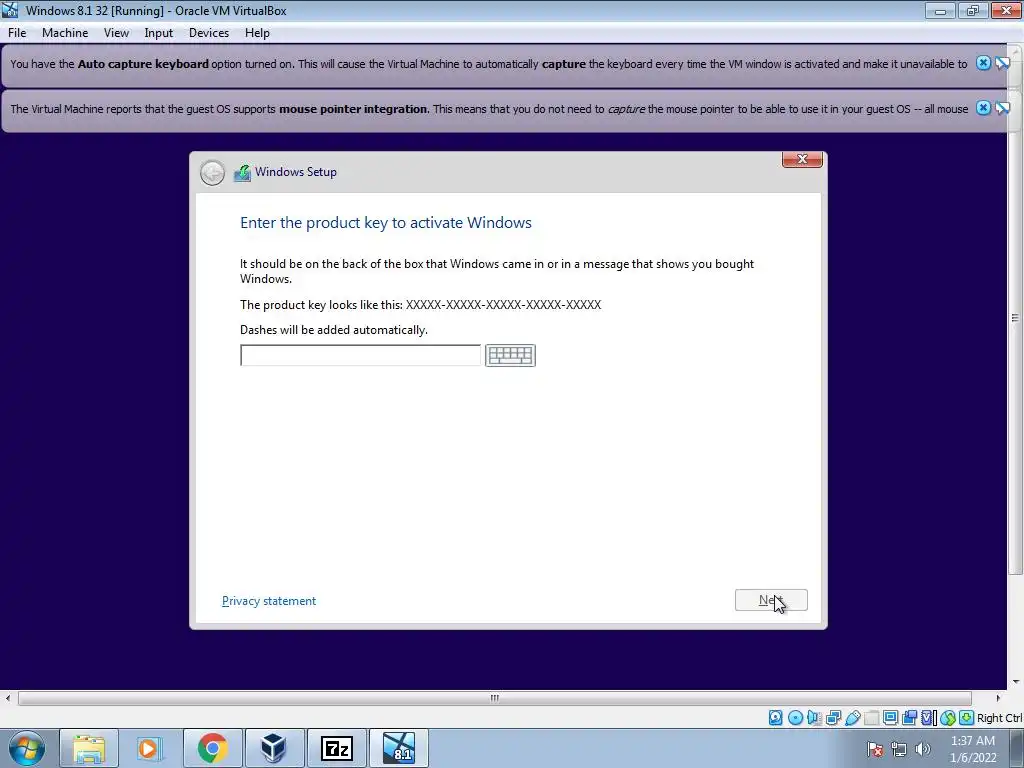The width and height of the screenshot is (1024, 768).
Task: Click the speech icon on Auto capture keyboard notice
Action: [x=1002, y=63]
